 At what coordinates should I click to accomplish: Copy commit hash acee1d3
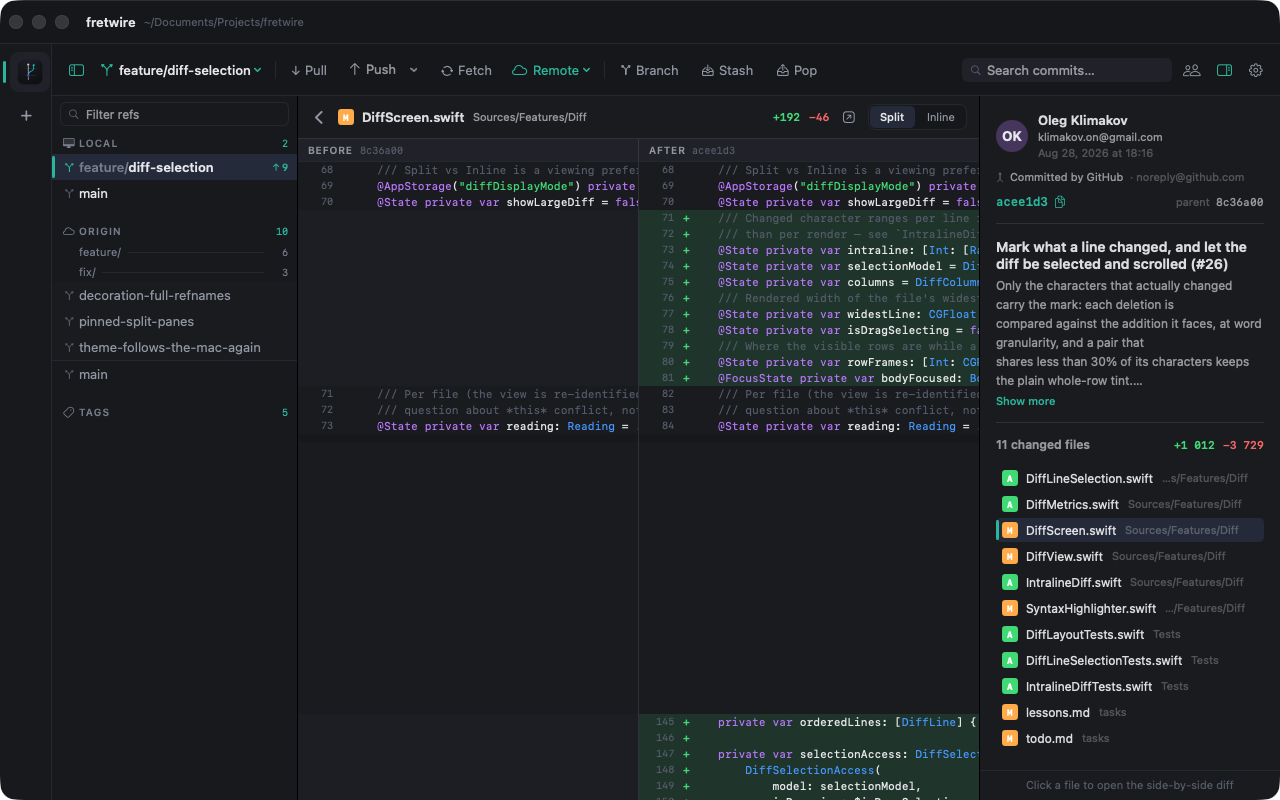[x=1060, y=202]
